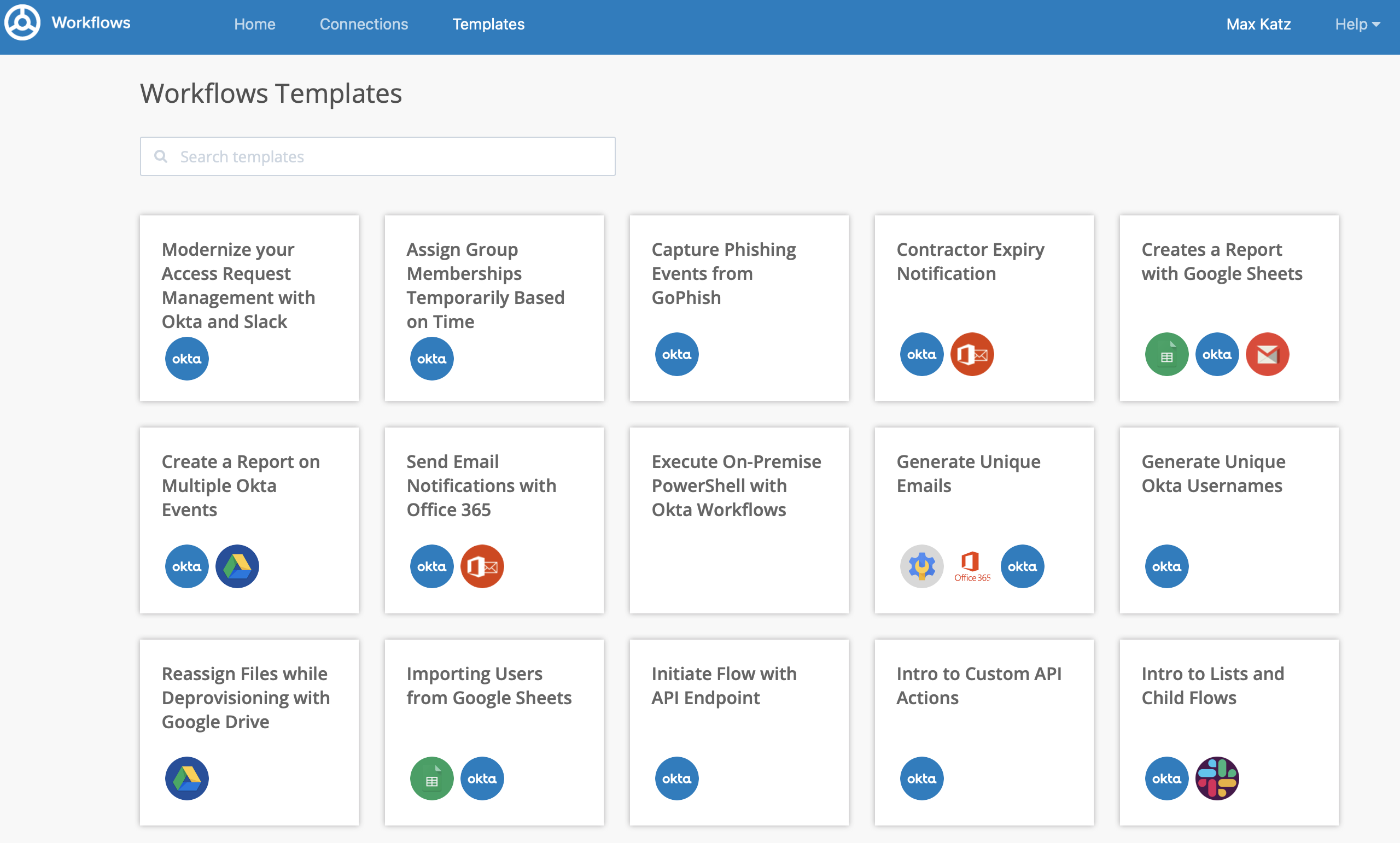This screenshot has height=843, width=1400.
Task: Click the Gmail icon on Creates a Report card
Action: 1267,354
